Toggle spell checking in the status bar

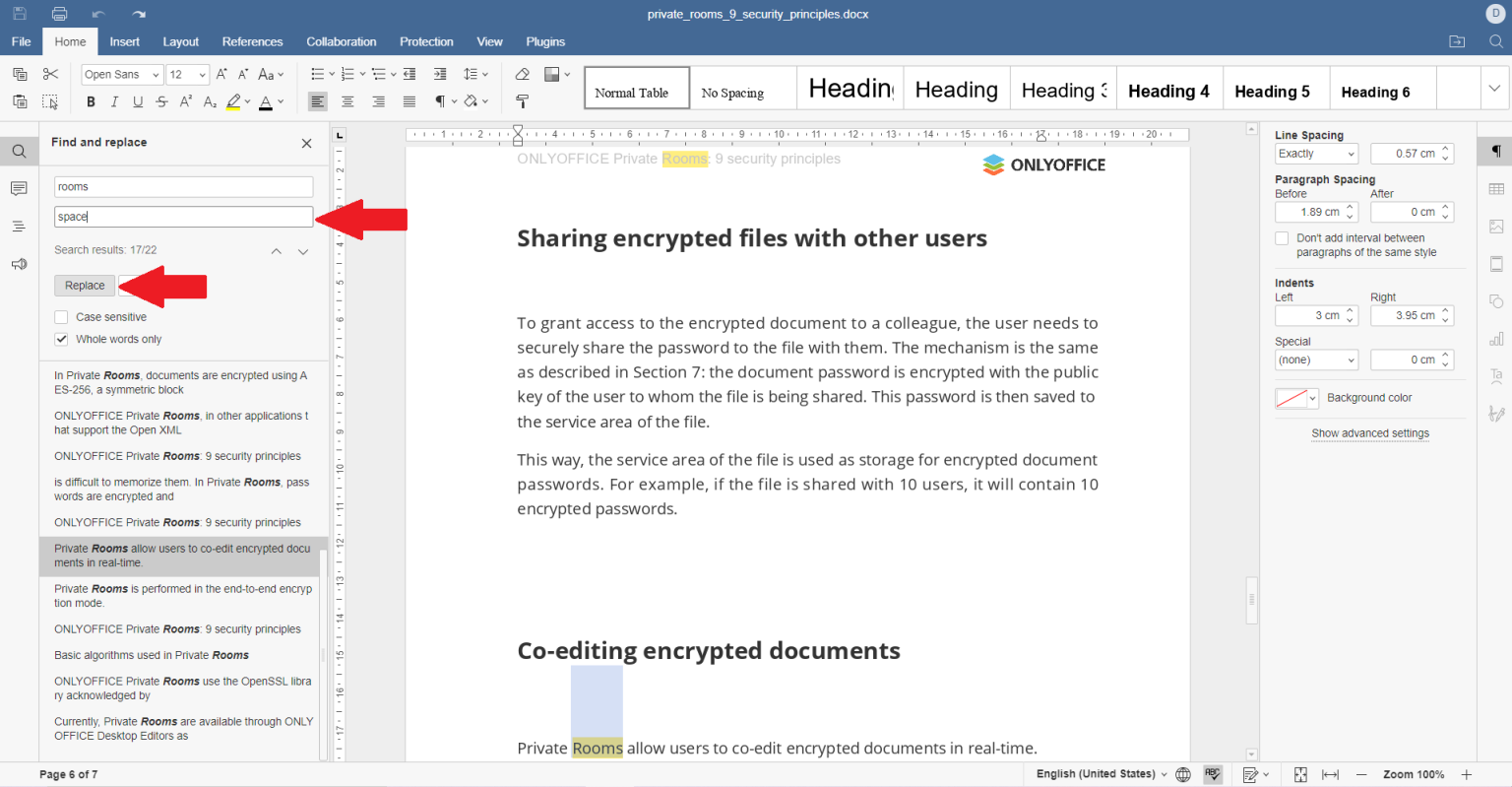(x=1213, y=774)
